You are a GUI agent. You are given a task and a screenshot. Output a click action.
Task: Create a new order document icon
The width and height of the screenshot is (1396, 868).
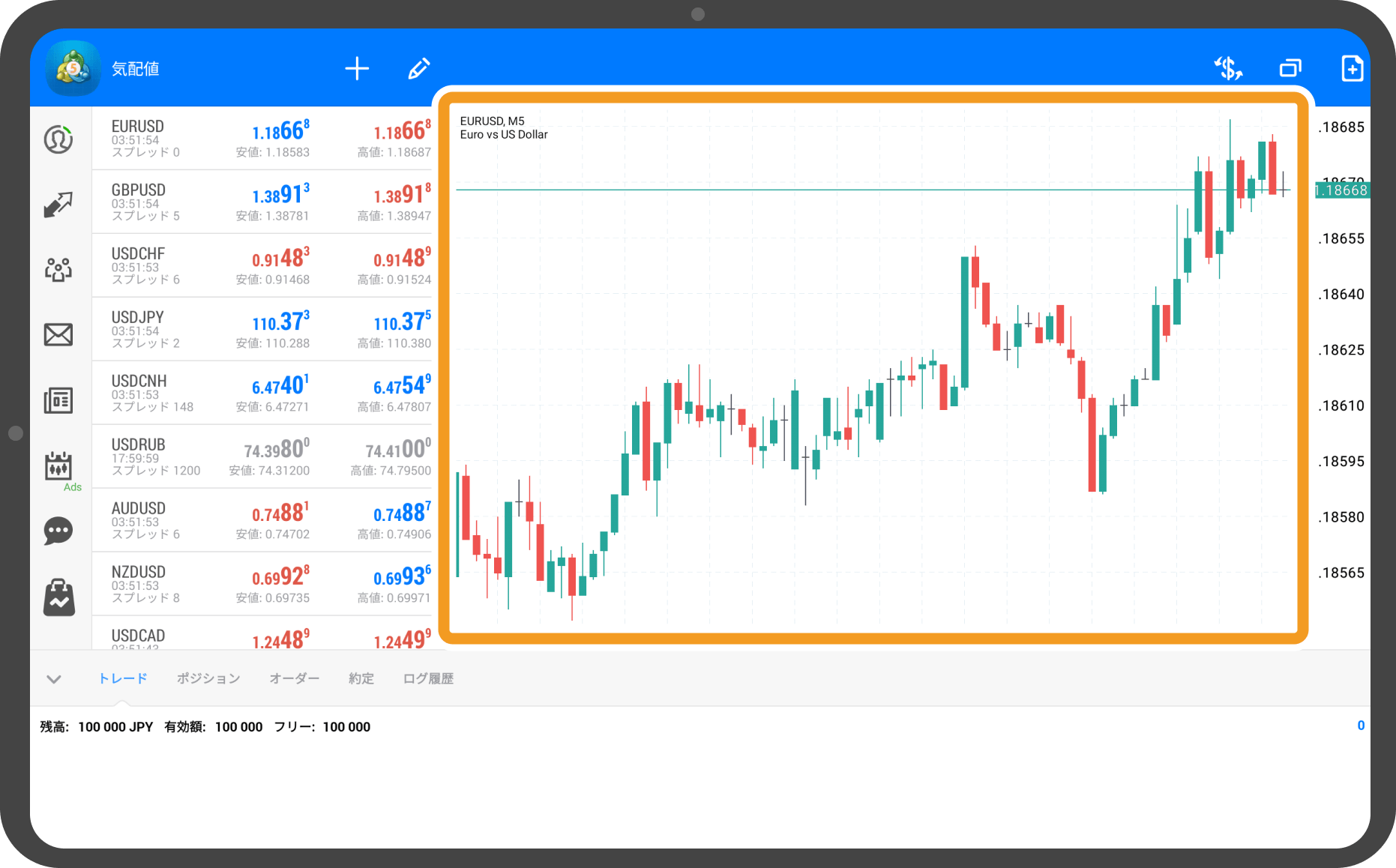coord(1352,68)
